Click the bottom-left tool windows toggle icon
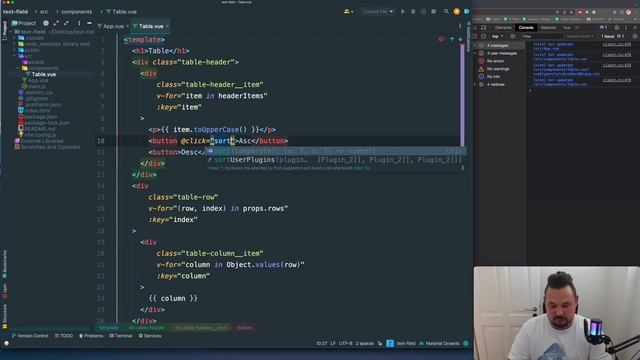The width and height of the screenshot is (640, 360). pos(6,343)
